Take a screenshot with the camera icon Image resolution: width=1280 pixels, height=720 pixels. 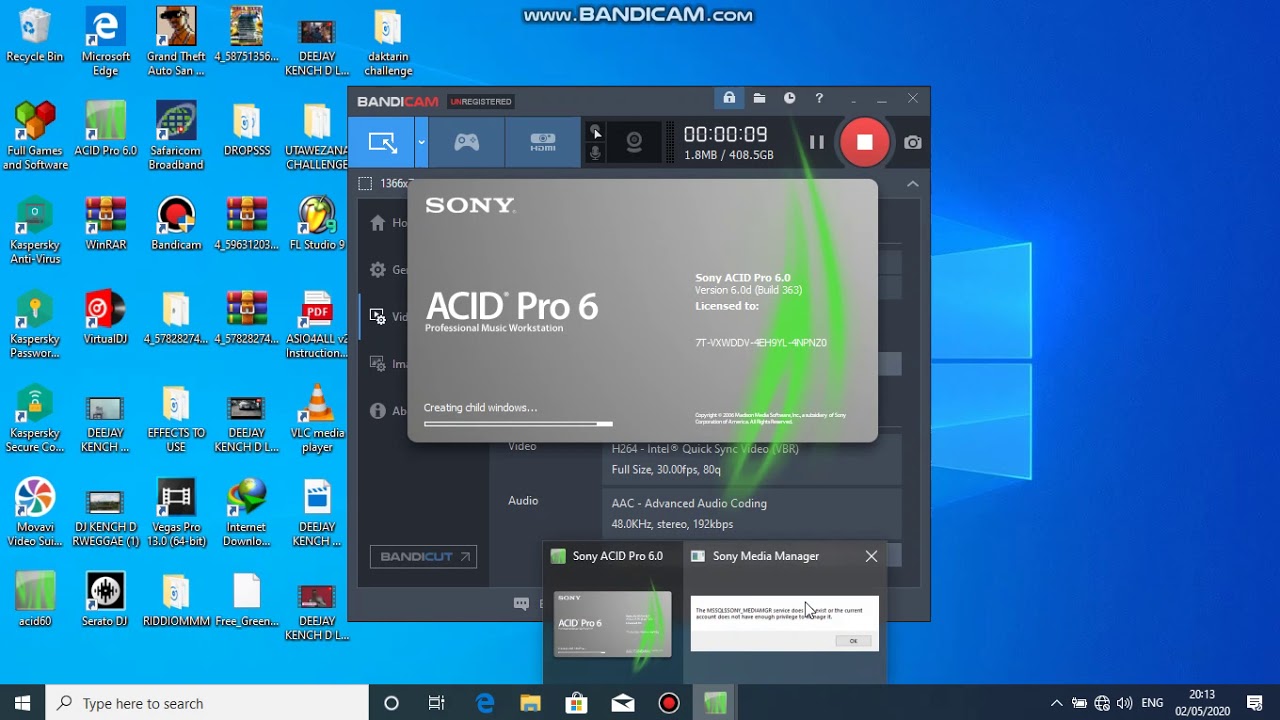pos(913,143)
